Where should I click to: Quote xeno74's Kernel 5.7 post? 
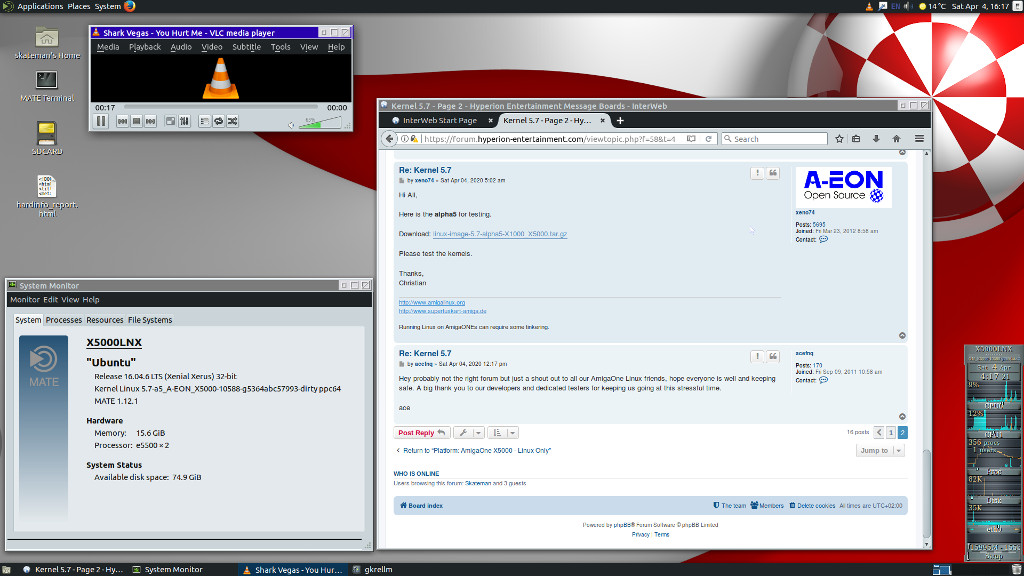[x=773, y=173]
